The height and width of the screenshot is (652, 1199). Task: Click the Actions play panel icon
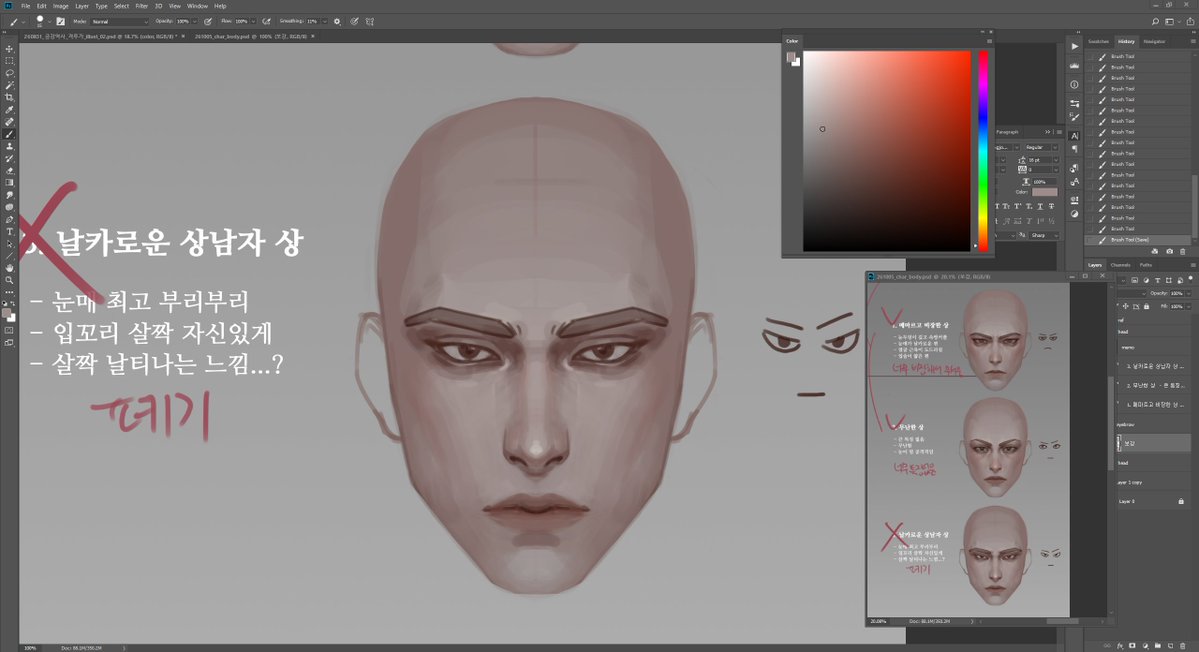click(1074, 47)
